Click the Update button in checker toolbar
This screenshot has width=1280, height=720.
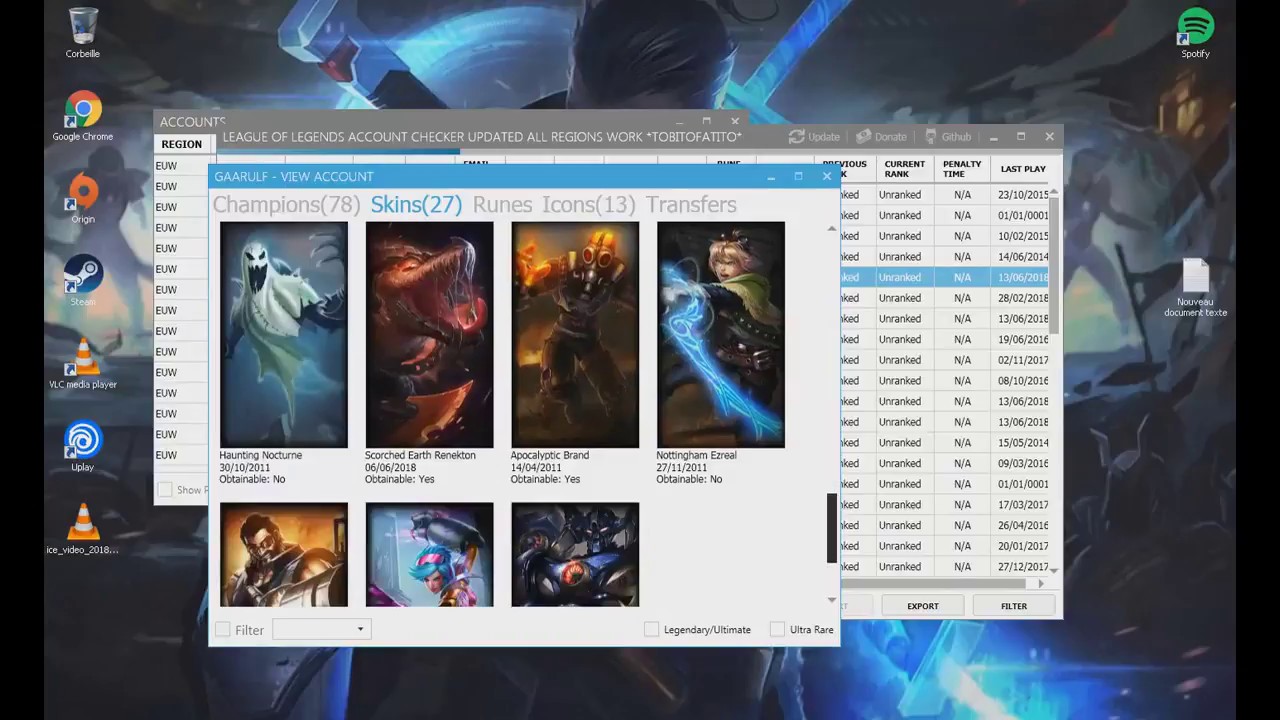click(x=814, y=137)
